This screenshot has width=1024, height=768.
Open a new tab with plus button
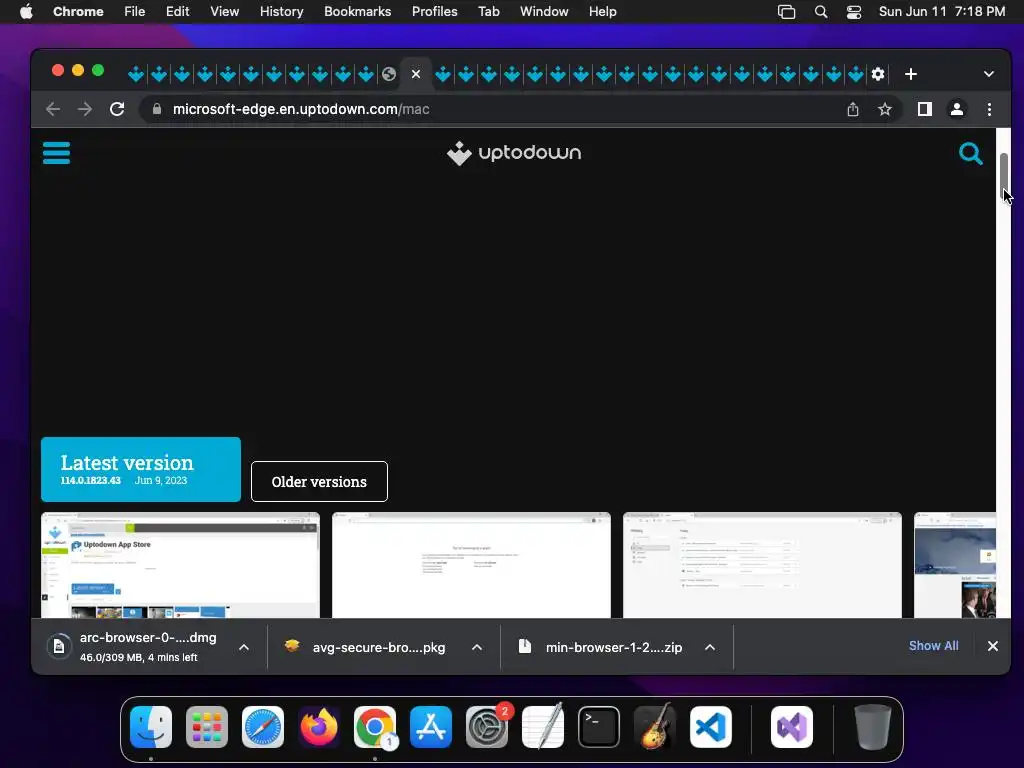click(x=910, y=74)
